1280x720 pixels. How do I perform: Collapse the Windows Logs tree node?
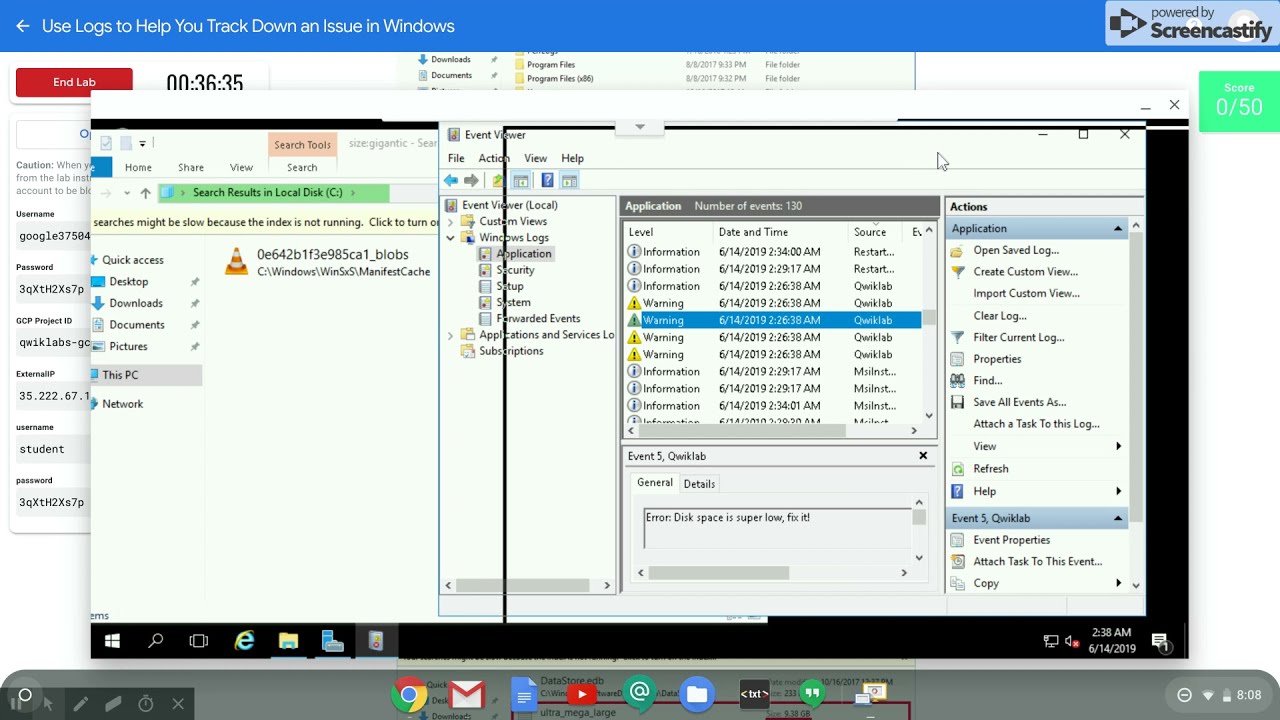pos(451,238)
